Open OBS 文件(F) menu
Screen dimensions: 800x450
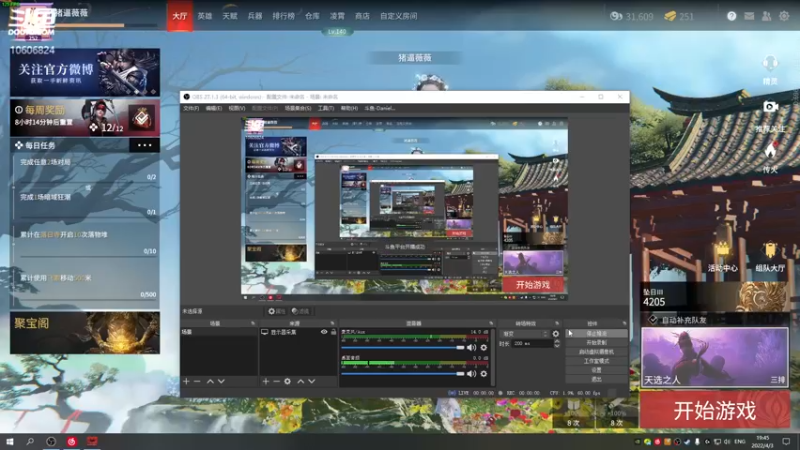191,108
